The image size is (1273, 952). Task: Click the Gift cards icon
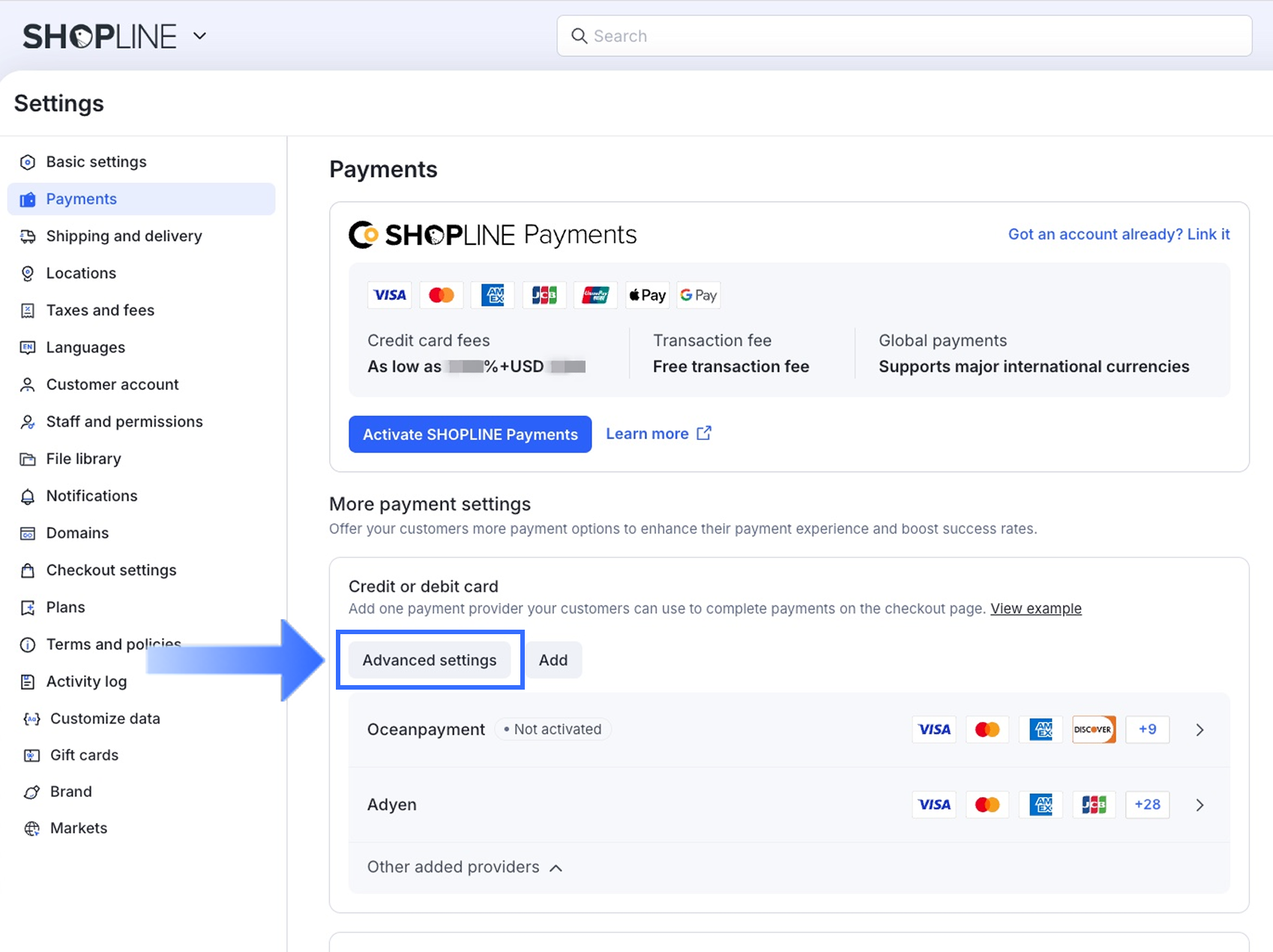[31, 756]
